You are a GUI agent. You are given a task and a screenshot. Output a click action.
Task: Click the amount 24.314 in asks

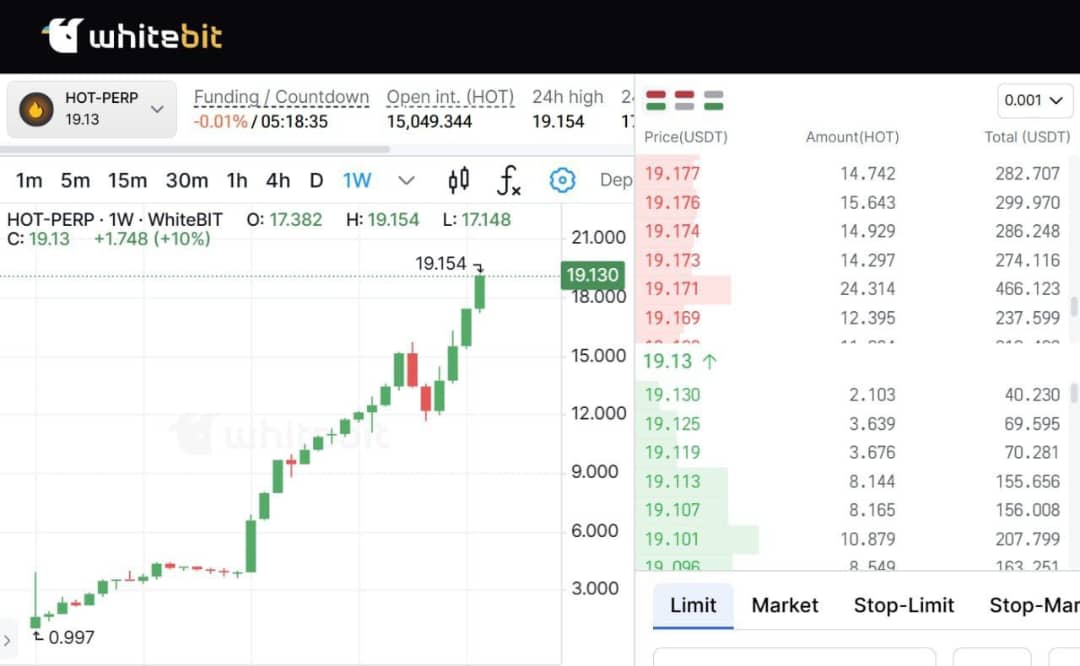click(x=867, y=289)
